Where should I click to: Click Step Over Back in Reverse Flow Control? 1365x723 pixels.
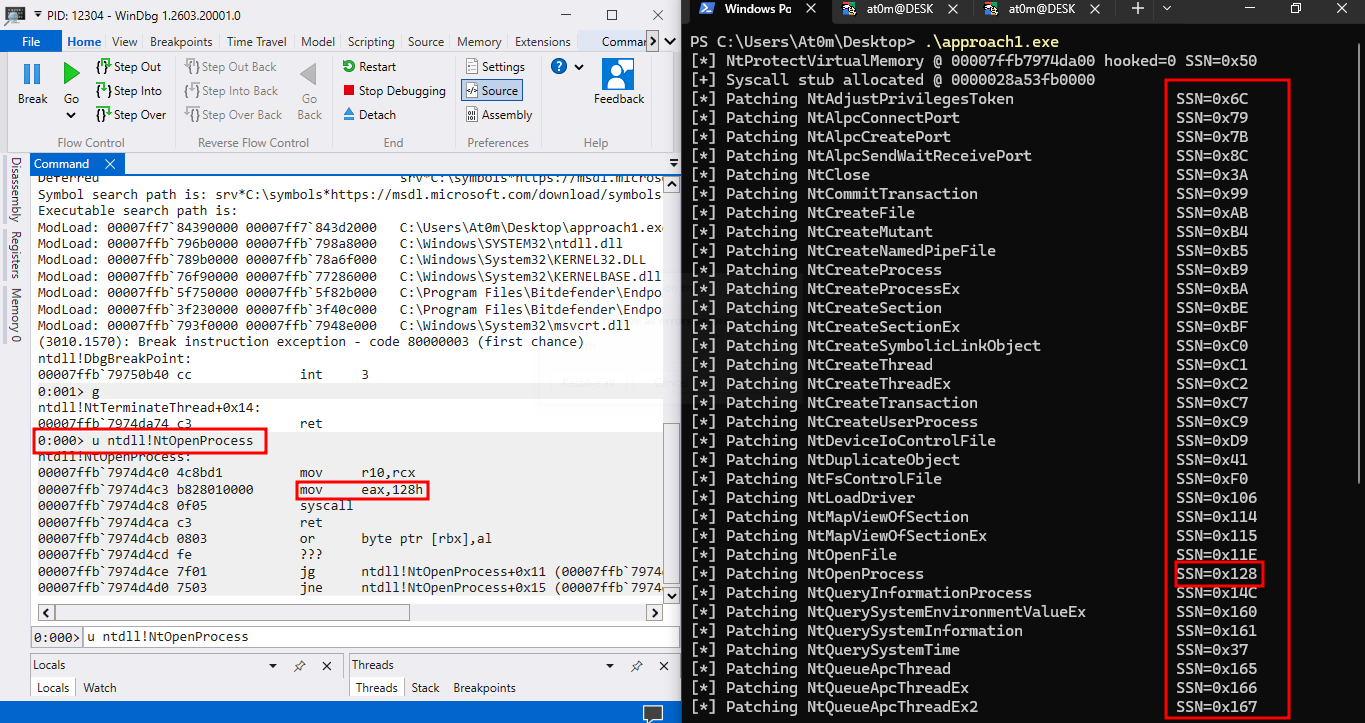[x=233, y=114]
